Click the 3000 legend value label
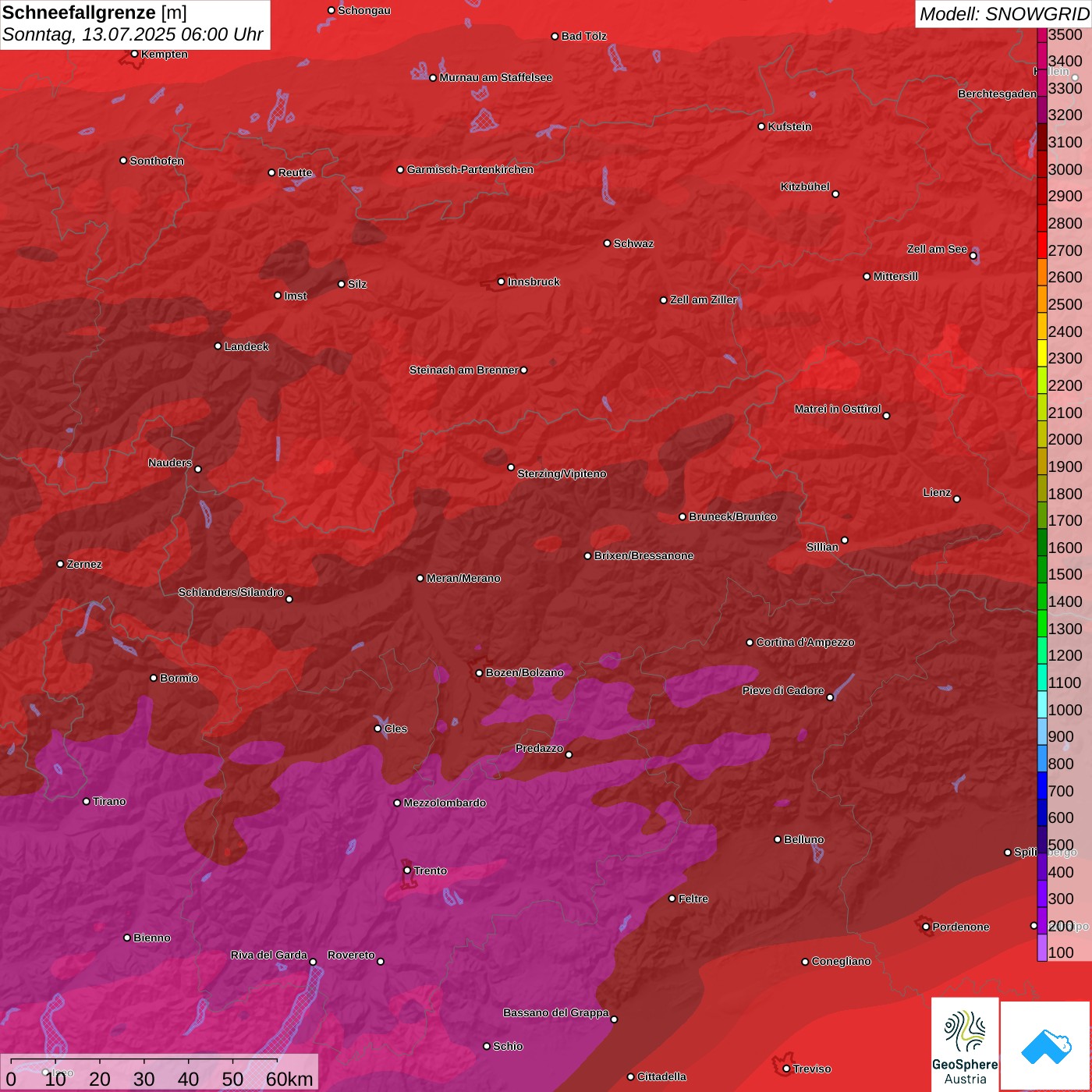This screenshot has height=1092, width=1092. (1065, 169)
